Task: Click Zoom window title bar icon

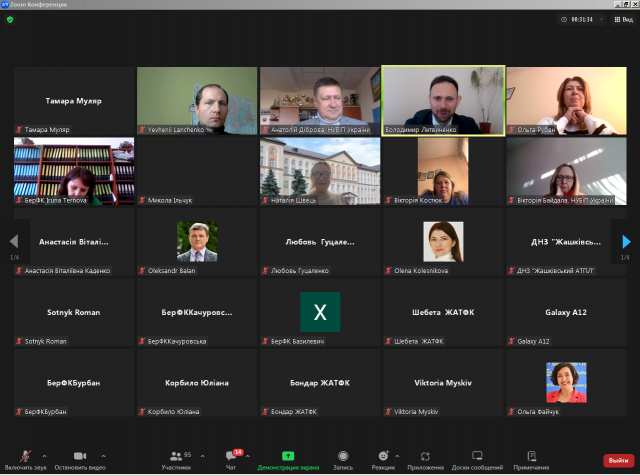Action: point(4,4)
